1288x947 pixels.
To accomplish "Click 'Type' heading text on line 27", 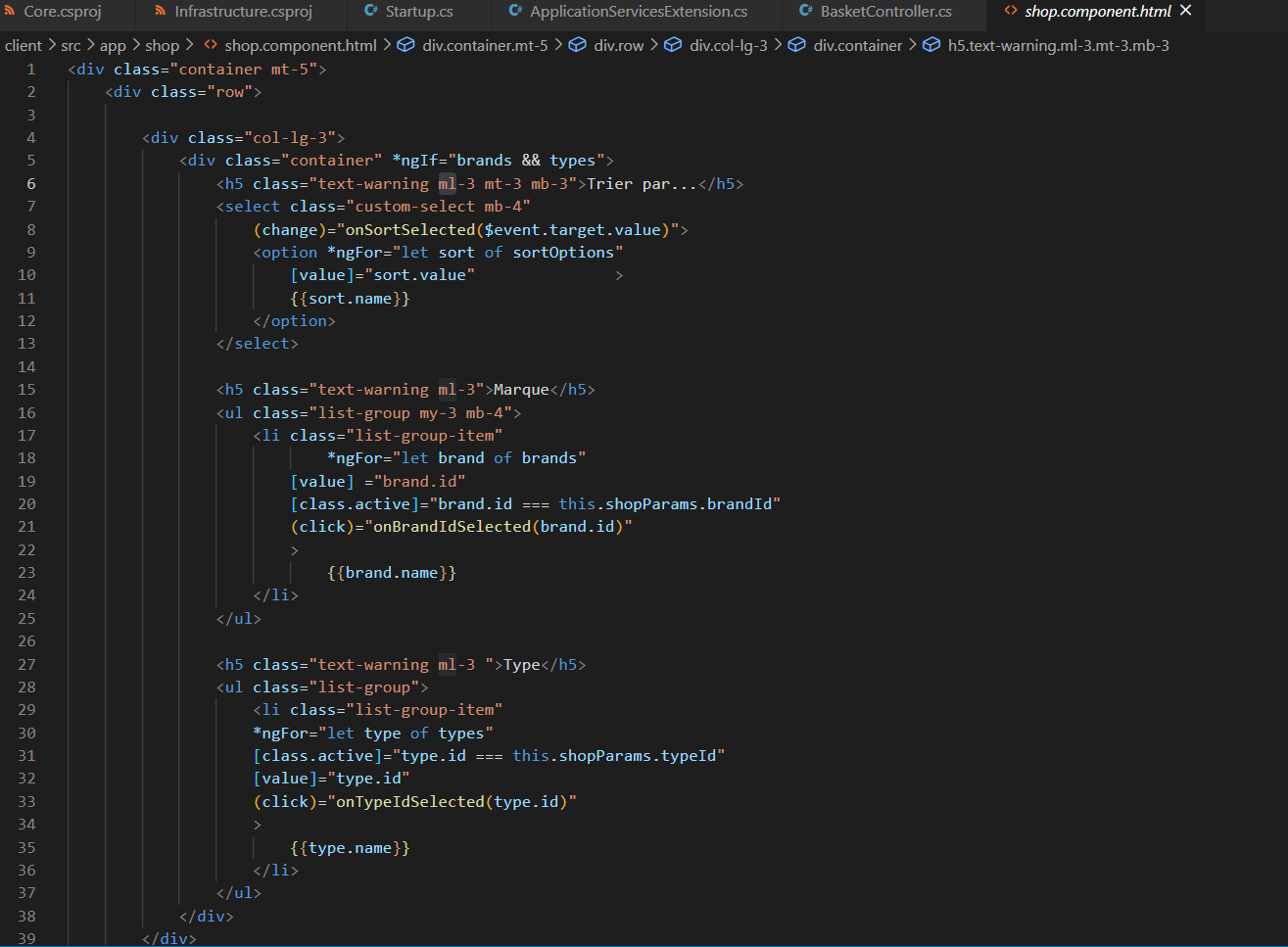I will (521, 665).
